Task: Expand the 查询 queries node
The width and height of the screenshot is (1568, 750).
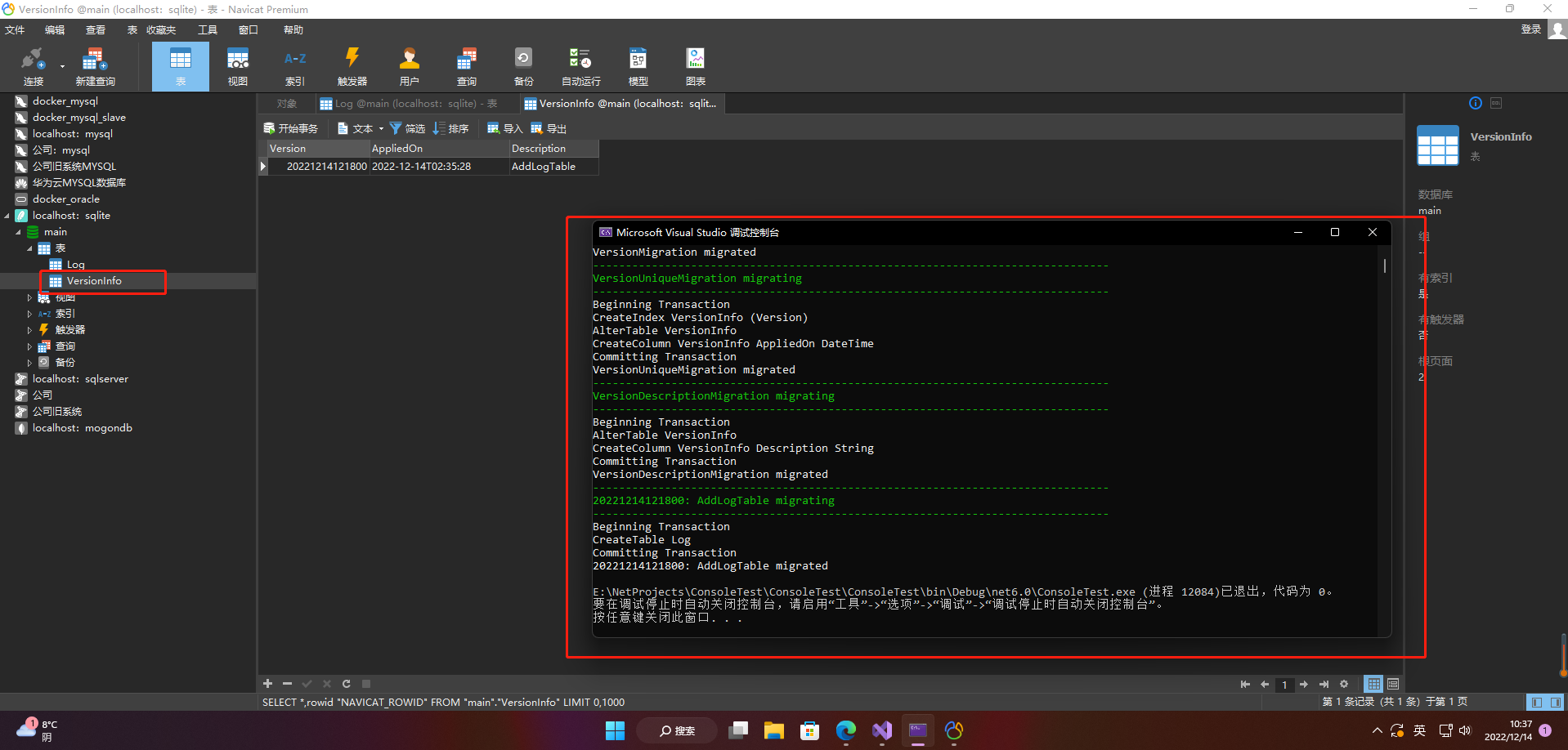Action: [x=30, y=346]
